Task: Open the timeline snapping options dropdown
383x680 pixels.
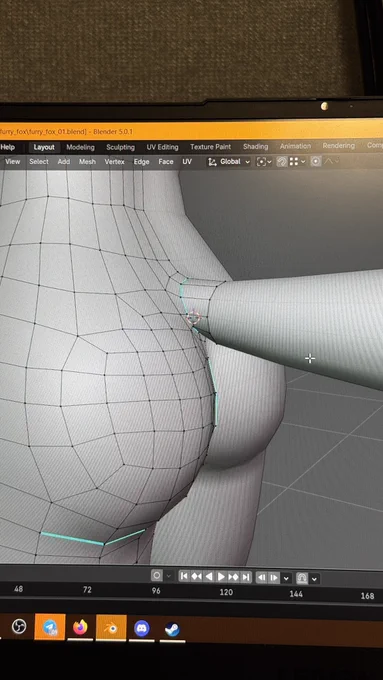Action: click(314, 579)
